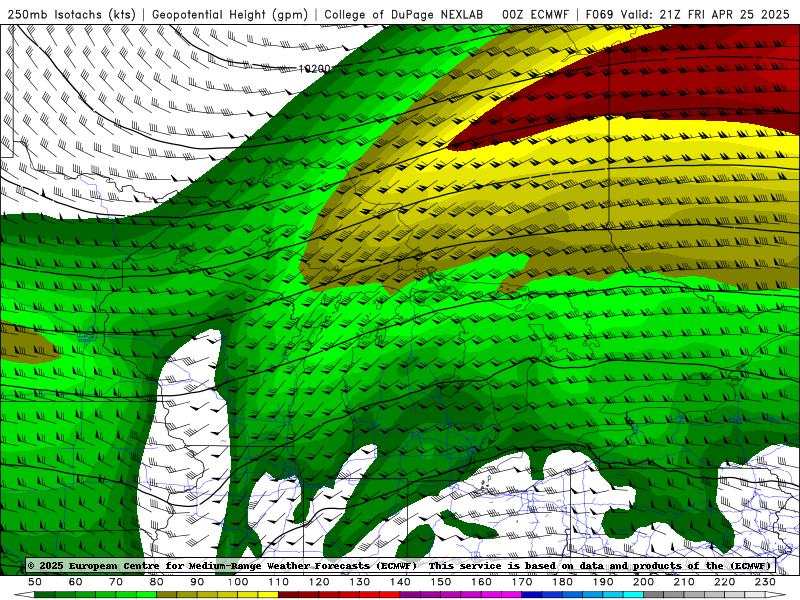The width and height of the screenshot is (800, 600).
Task: Click the '160' color scale label
Action: [481, 582]
